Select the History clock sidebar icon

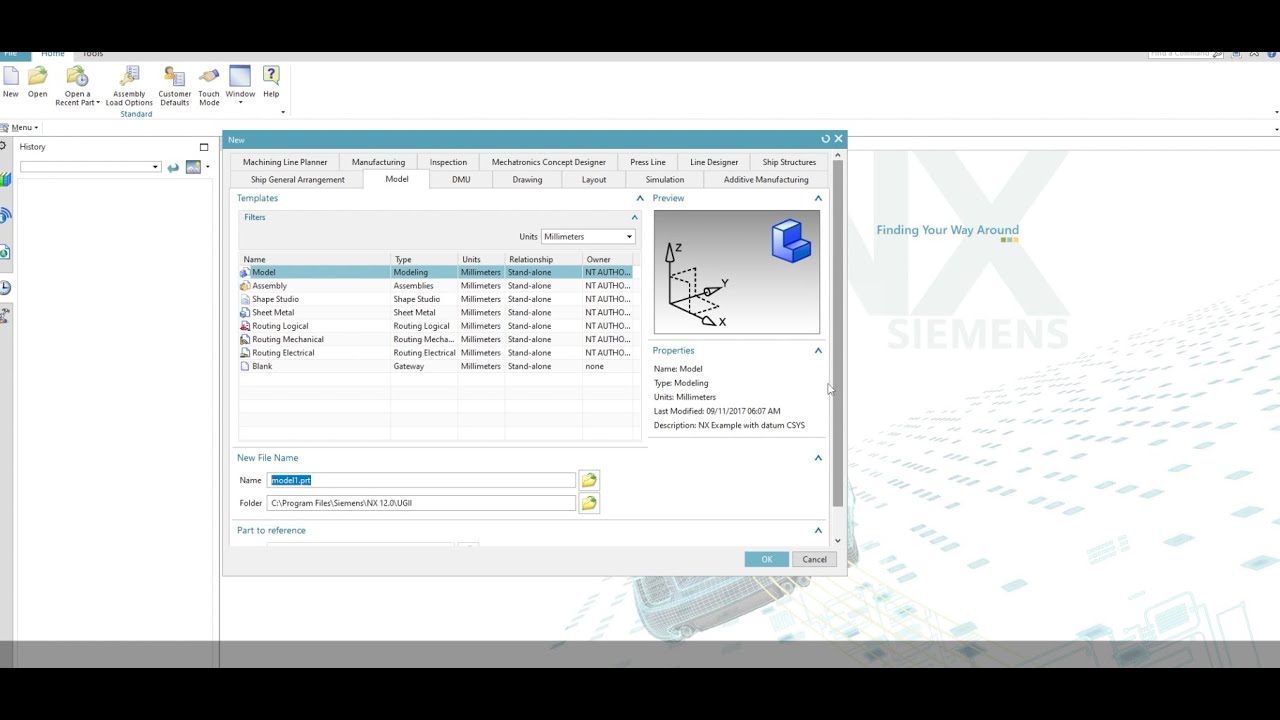5,288
